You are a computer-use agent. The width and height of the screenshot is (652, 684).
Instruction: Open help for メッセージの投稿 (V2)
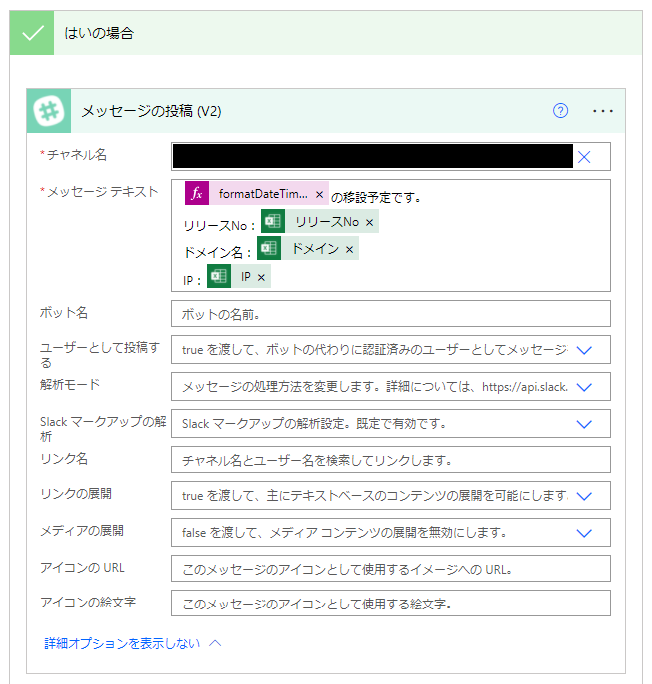(560, 111)
